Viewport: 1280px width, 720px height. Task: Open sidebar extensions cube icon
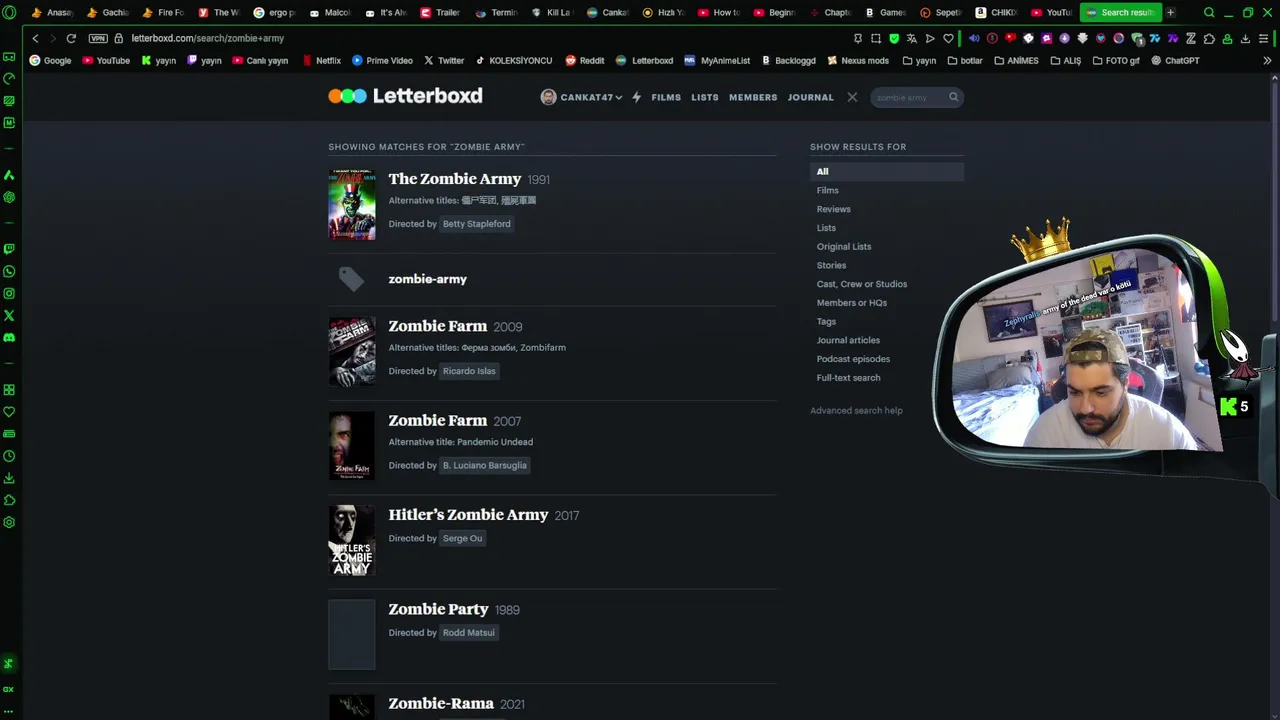tap(9, 500)
